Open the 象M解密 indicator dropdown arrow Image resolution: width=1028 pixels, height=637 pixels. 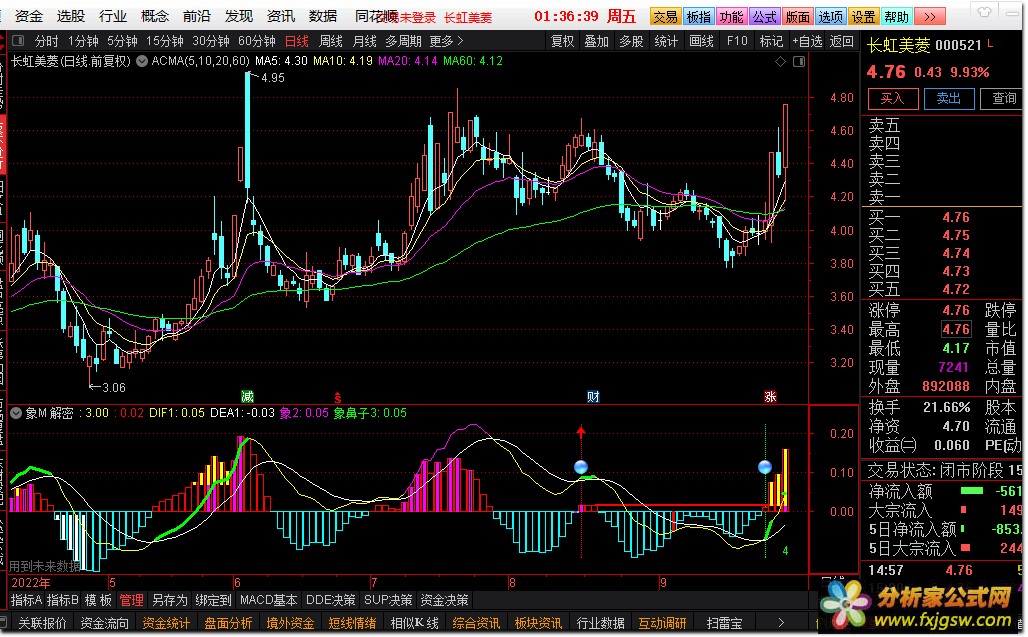pyautogui.click(x=16, y=413)
